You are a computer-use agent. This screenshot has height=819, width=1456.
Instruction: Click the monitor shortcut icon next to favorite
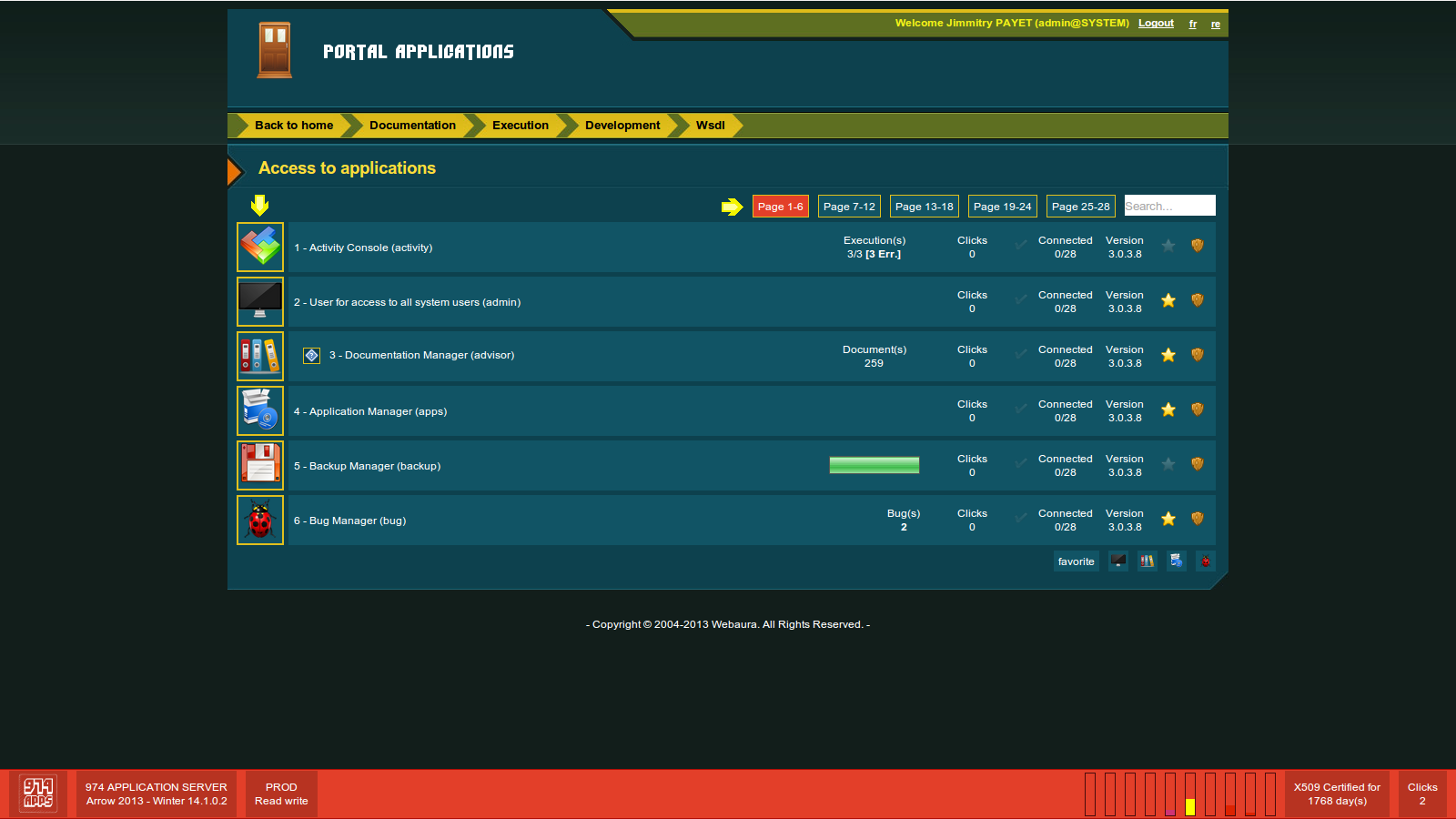pos(1118,561)
